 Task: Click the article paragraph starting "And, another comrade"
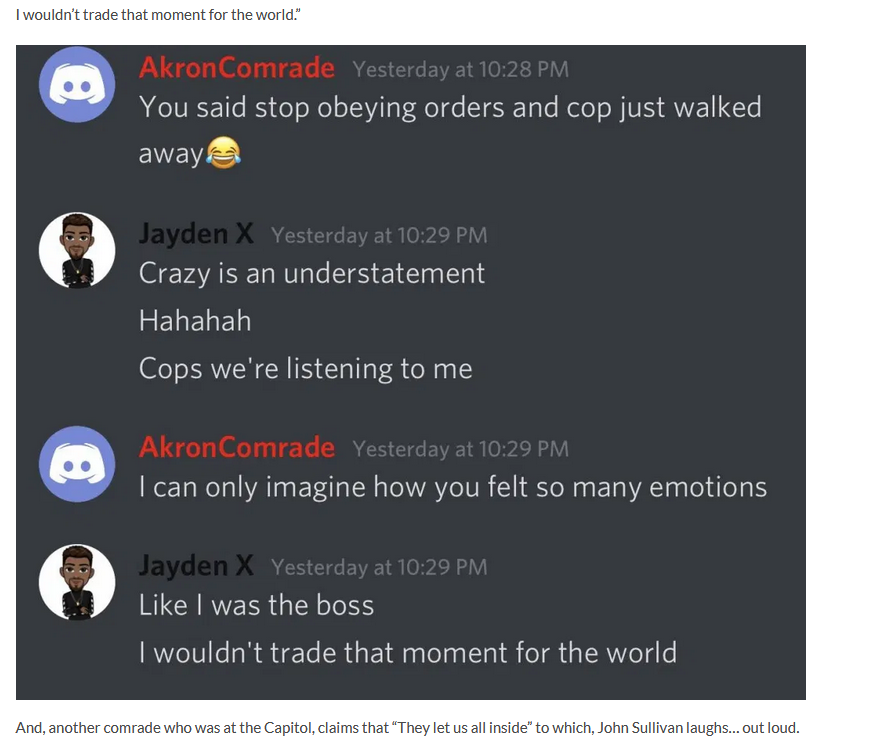(x=407, y=728)
